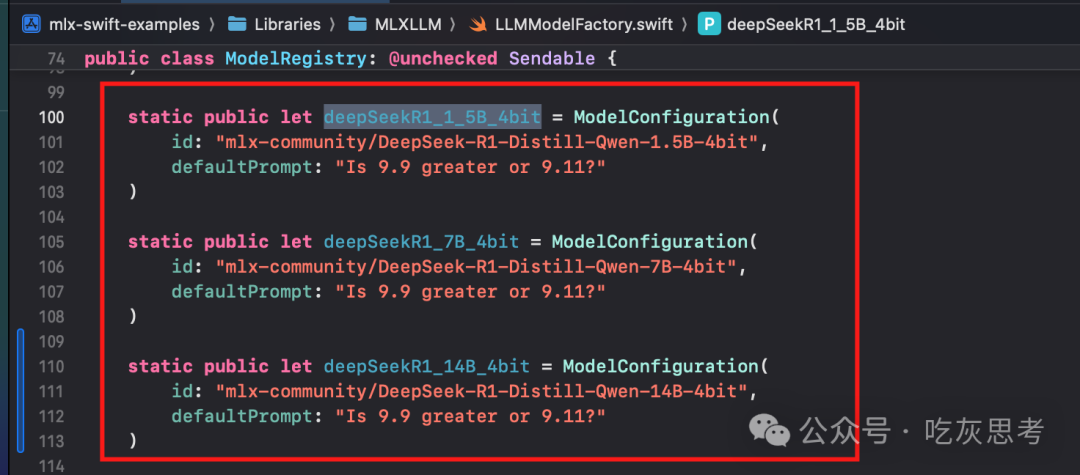Click the Sendable protocol name

click(x=552, y=59)
